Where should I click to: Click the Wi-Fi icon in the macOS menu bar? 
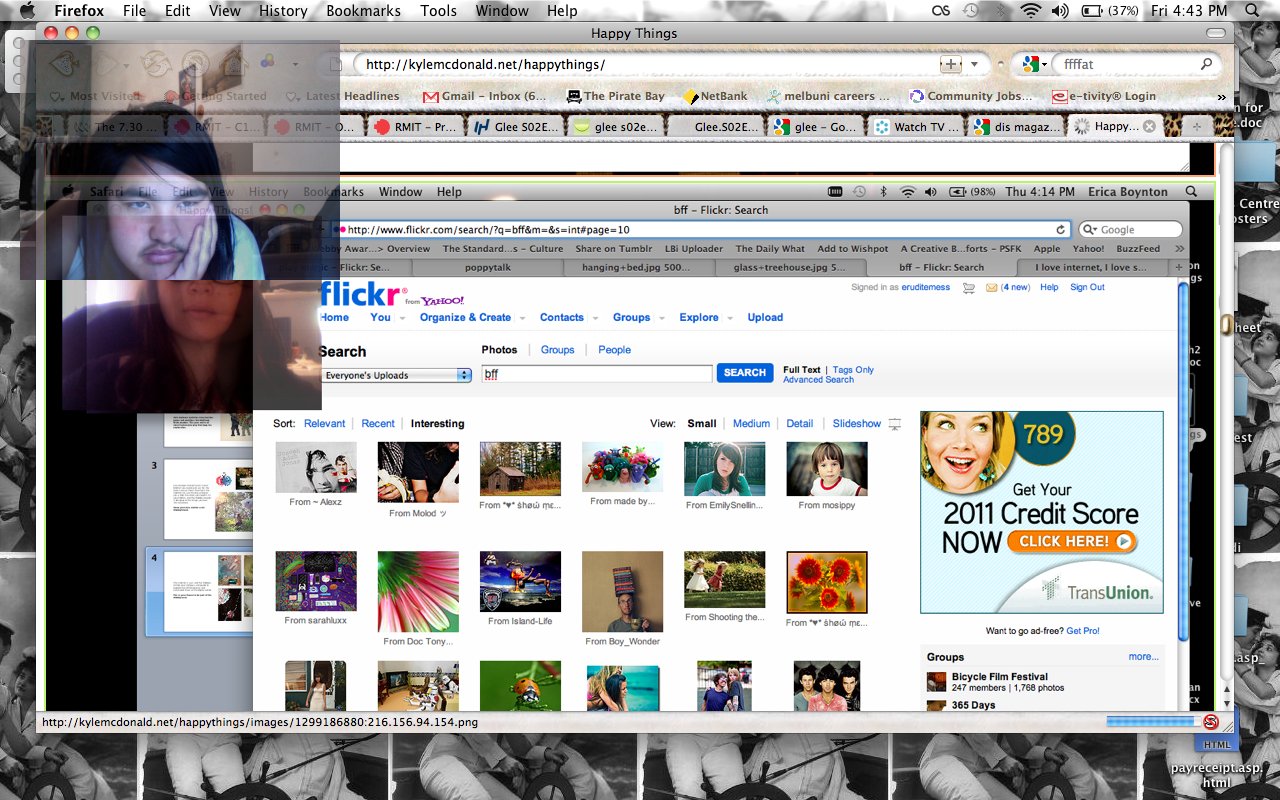1030,11
